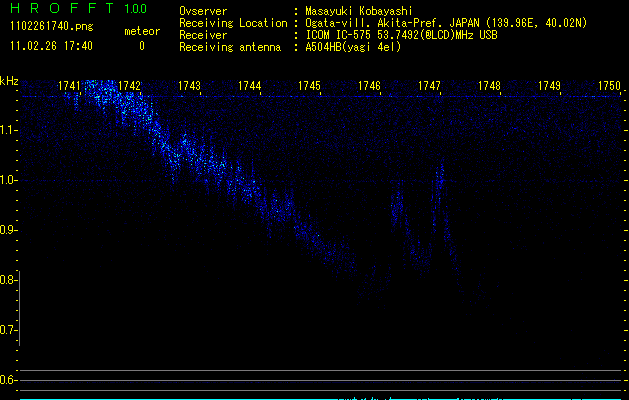Viewport: 629px width, 400px height.
Task: Click the Receiving Location label
Action: tap(233, 23)
